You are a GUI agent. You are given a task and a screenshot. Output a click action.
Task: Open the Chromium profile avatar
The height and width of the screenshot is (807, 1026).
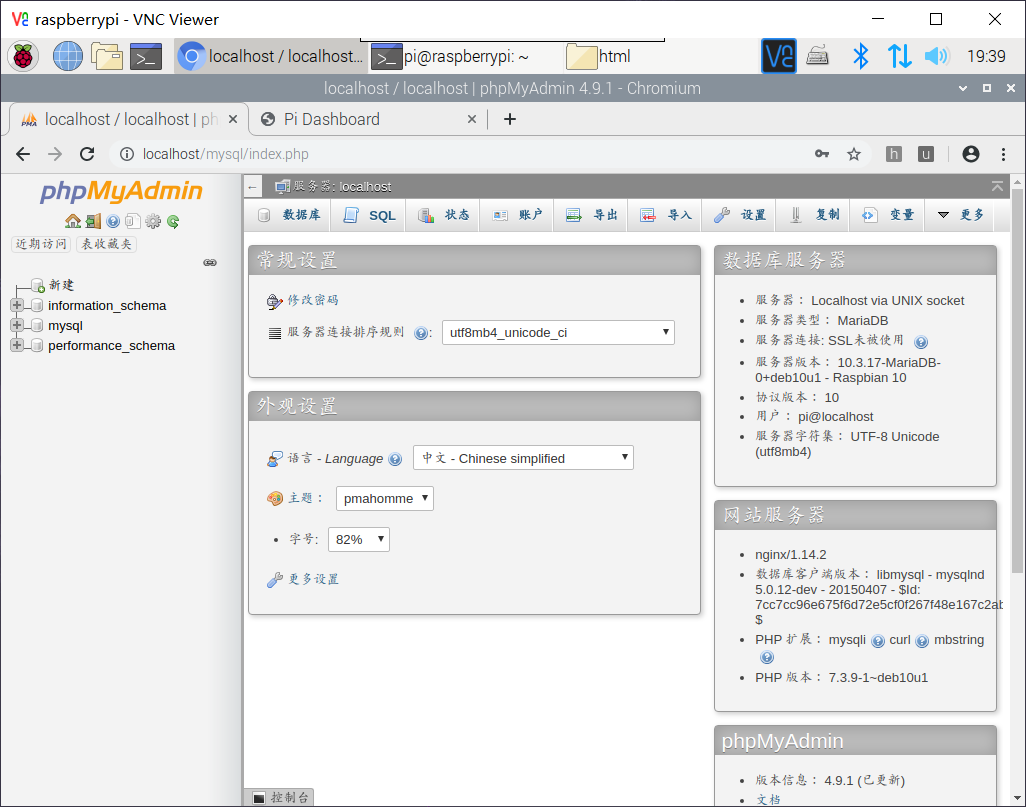click(x=971, y=154)
